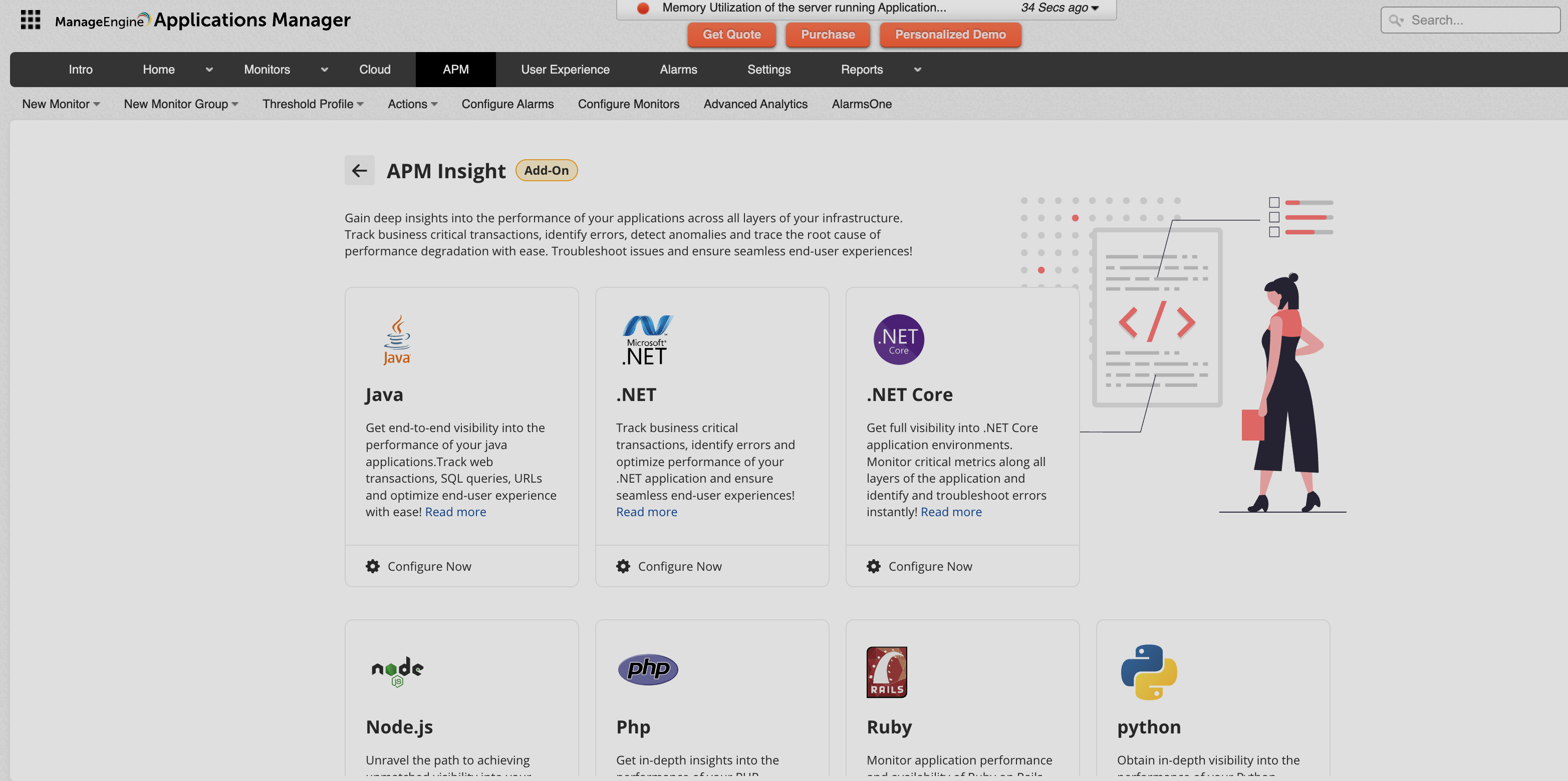1568x781 pixels.
Task: Click the back arrow beside APM Insight
Action: click(x=359, y=170)
